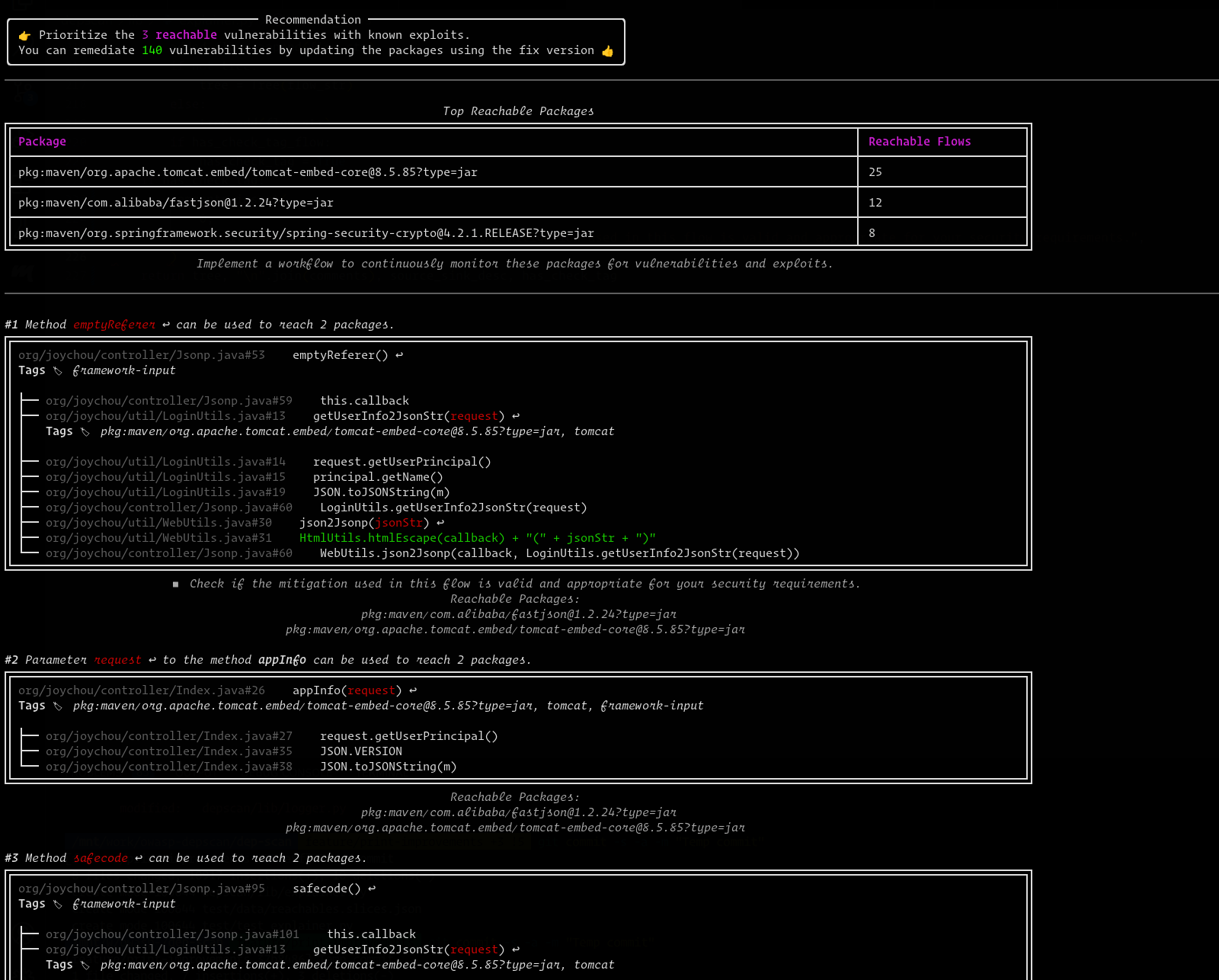Screen dimensions: 1219x980
Task: Click the return-arrow icon after emptyReferer()
Action: (x=399, y=354)
